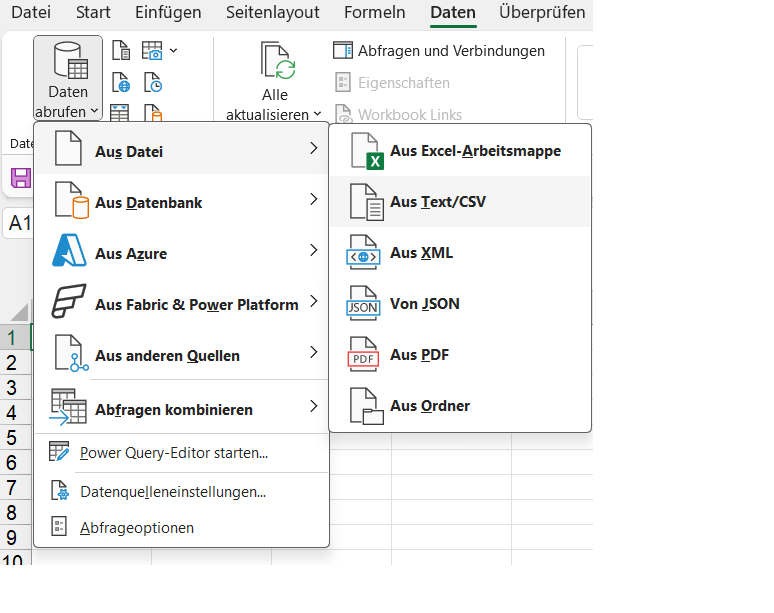Select Aus Text/CSV in the submenu
This screenshot has width=774, height=613.
pyautogui.click(x=460, y=202)
